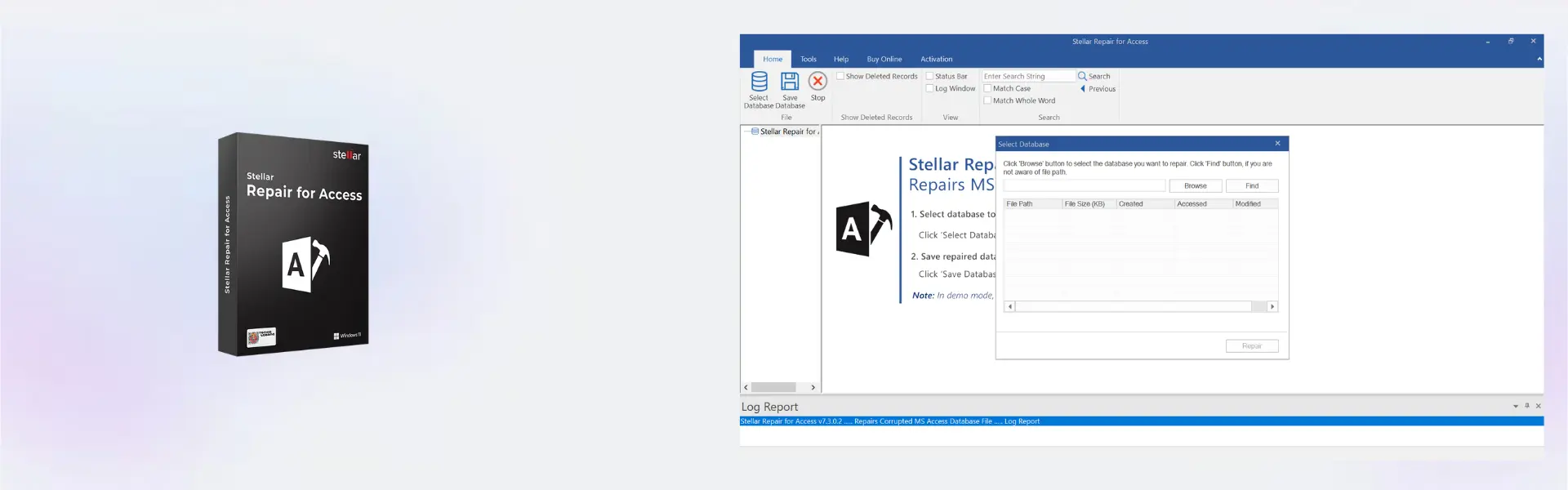The width and height of the screenshot is (1568, 490).
Task: Click the Save Database floppy icon
Action: point(790,82)
